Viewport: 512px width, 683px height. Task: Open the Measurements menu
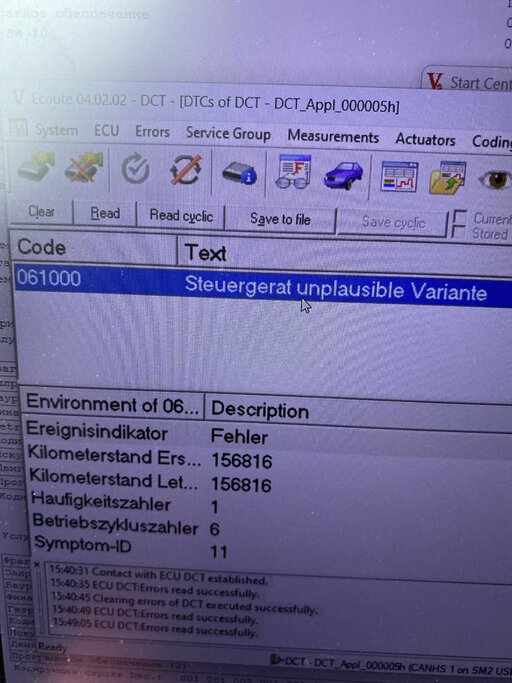coord(333,137)
